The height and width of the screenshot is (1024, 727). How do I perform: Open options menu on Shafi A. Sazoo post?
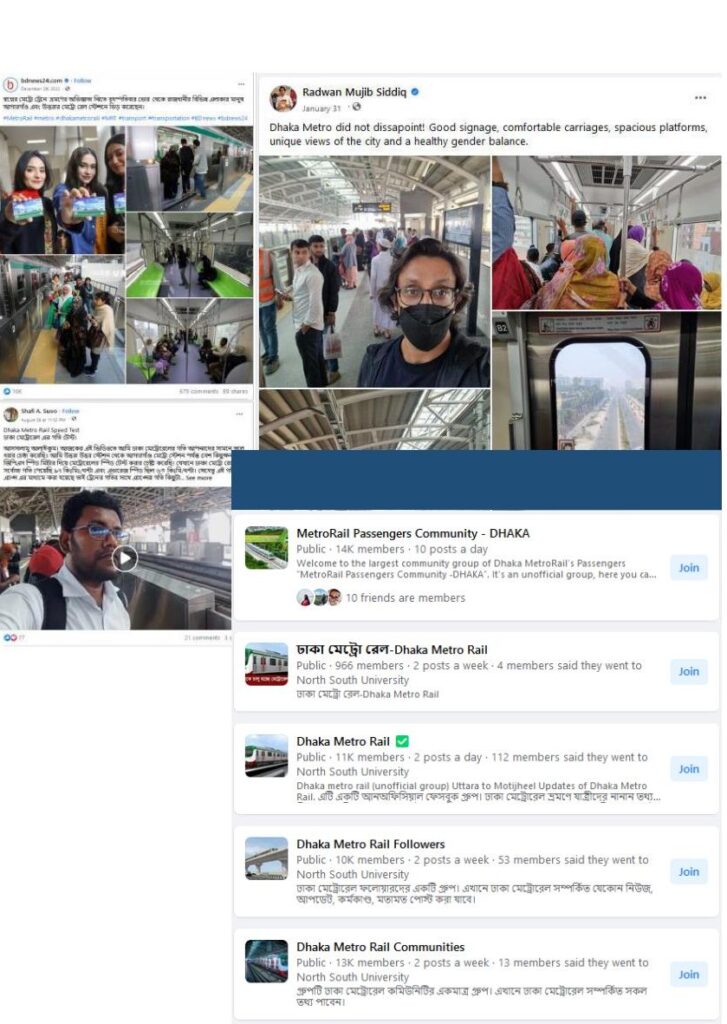click(239, 414)
